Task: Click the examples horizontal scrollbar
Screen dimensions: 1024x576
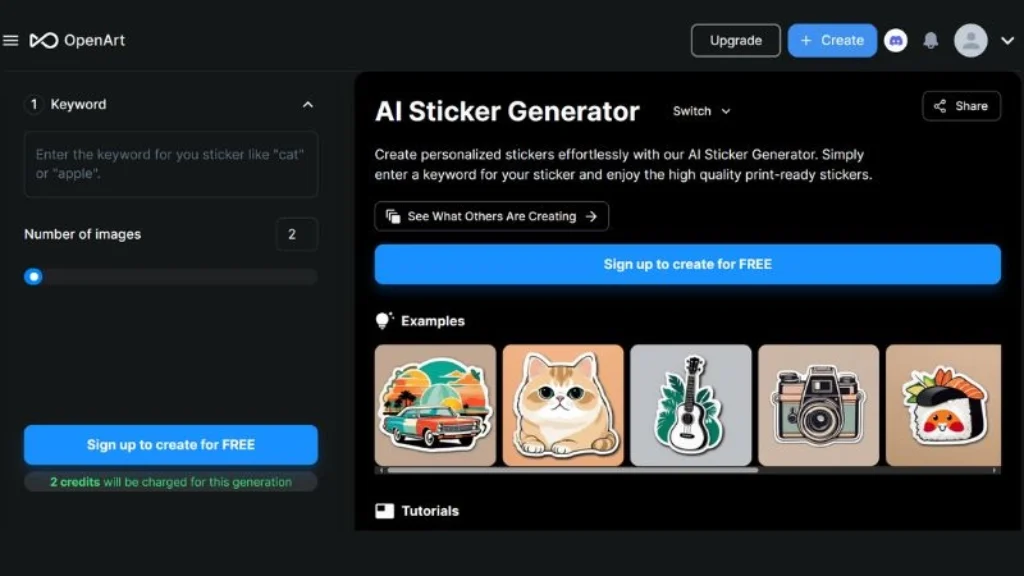Action: point(572,470)
